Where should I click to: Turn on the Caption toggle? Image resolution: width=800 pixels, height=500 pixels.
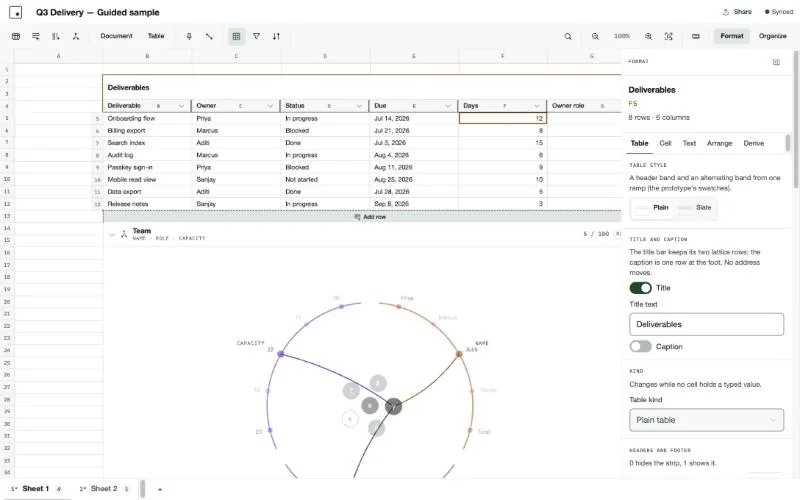[x=640, y=346]
